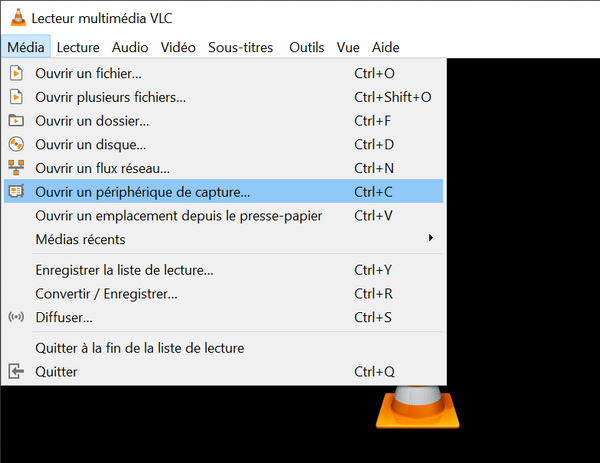Open Médias récents entry
Viewport: 600px width, 463px height.
coord(223,239)
